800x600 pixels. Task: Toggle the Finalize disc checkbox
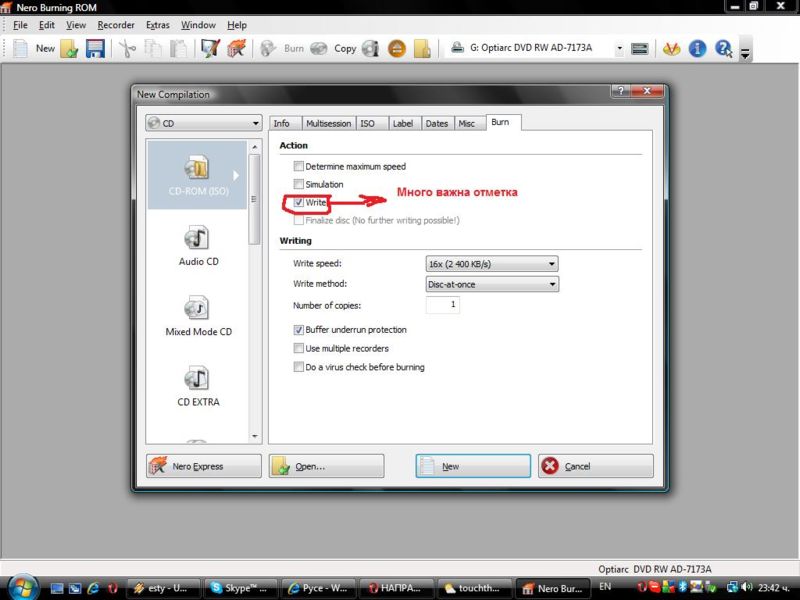pos(298,220)
